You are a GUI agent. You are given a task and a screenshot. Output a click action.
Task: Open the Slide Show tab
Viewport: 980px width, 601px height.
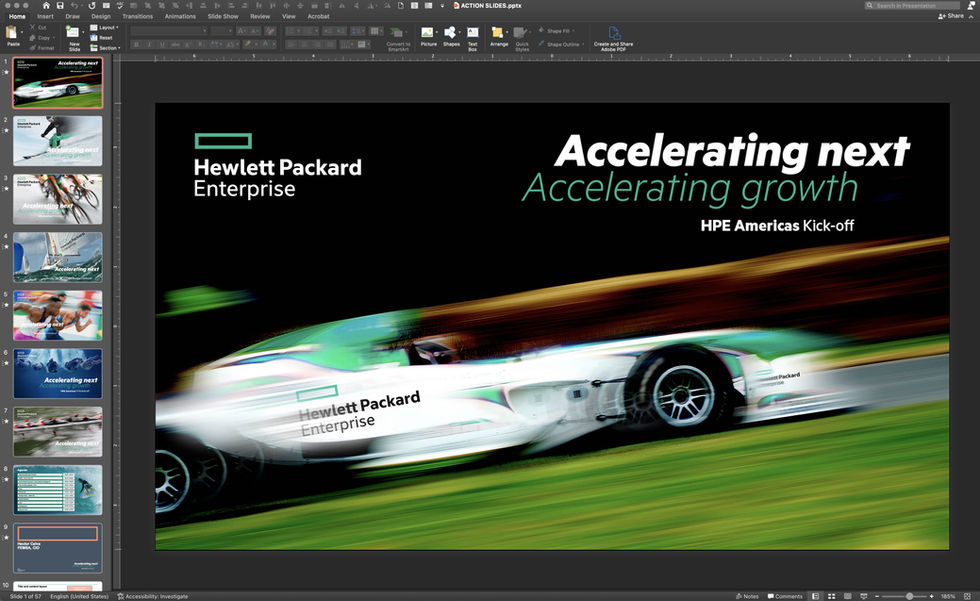click(x=223, y=16)
